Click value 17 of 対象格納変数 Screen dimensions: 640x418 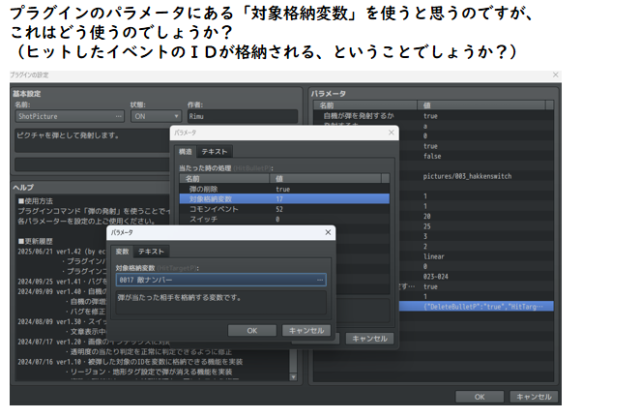(279, 199)
